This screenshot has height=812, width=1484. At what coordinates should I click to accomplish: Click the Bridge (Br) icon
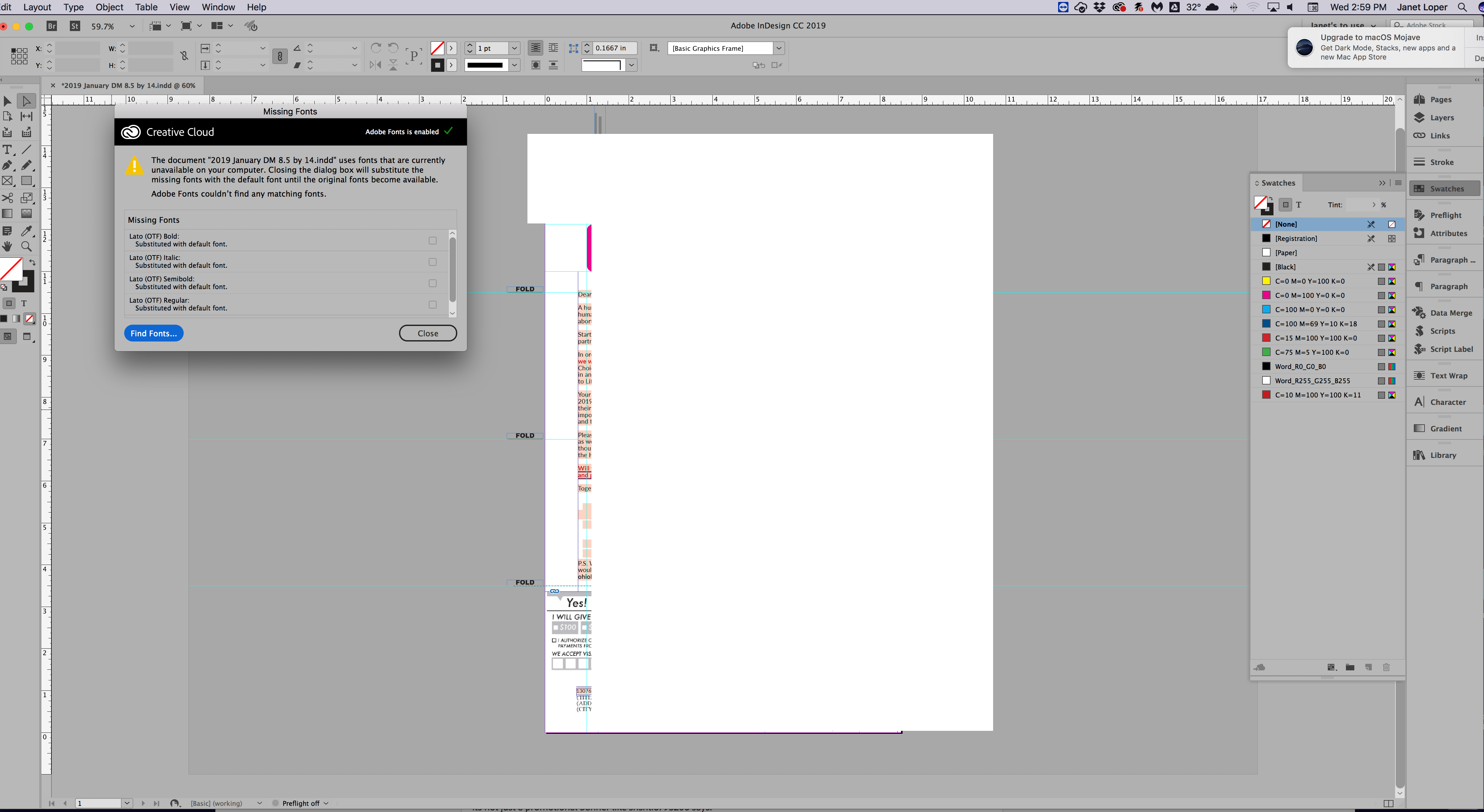(x=52, y=26)
